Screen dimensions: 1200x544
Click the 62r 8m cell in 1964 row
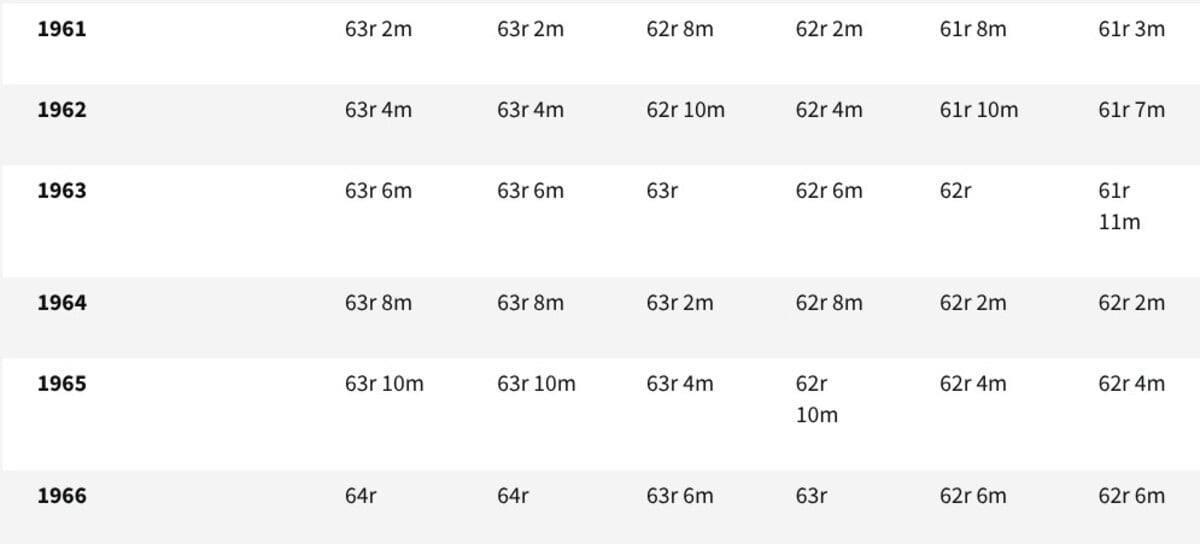[828, 303]
